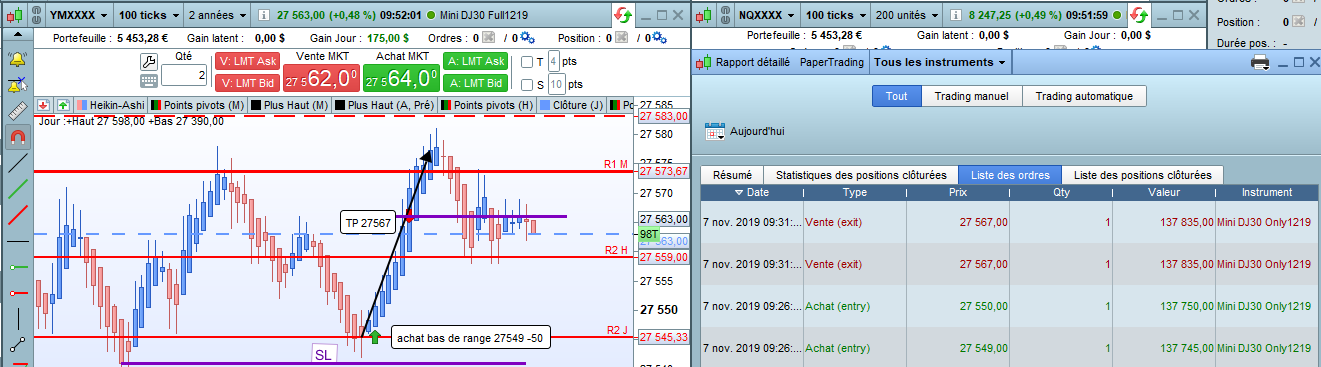Click the Heikin-Ashi indicator label
Screen dimensions: 1321x367
109,104
